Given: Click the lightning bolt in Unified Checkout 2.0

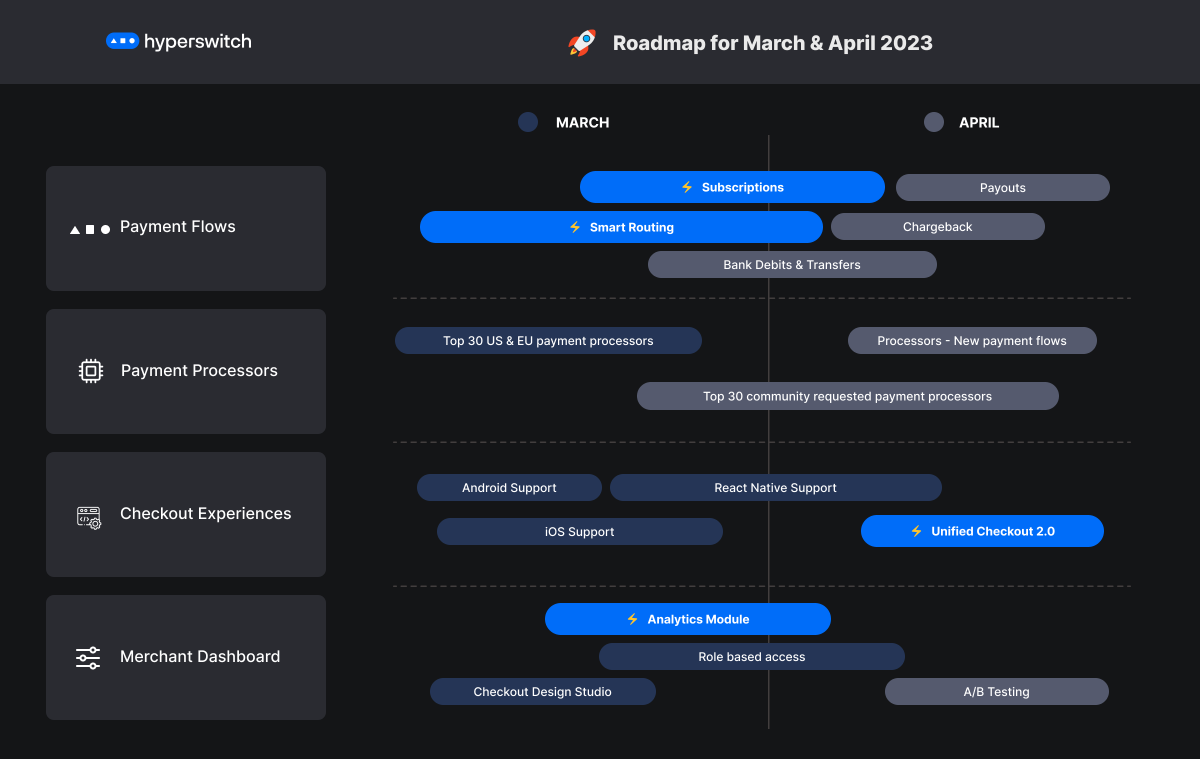Looking at the screenshot, I should coord(916,531).
